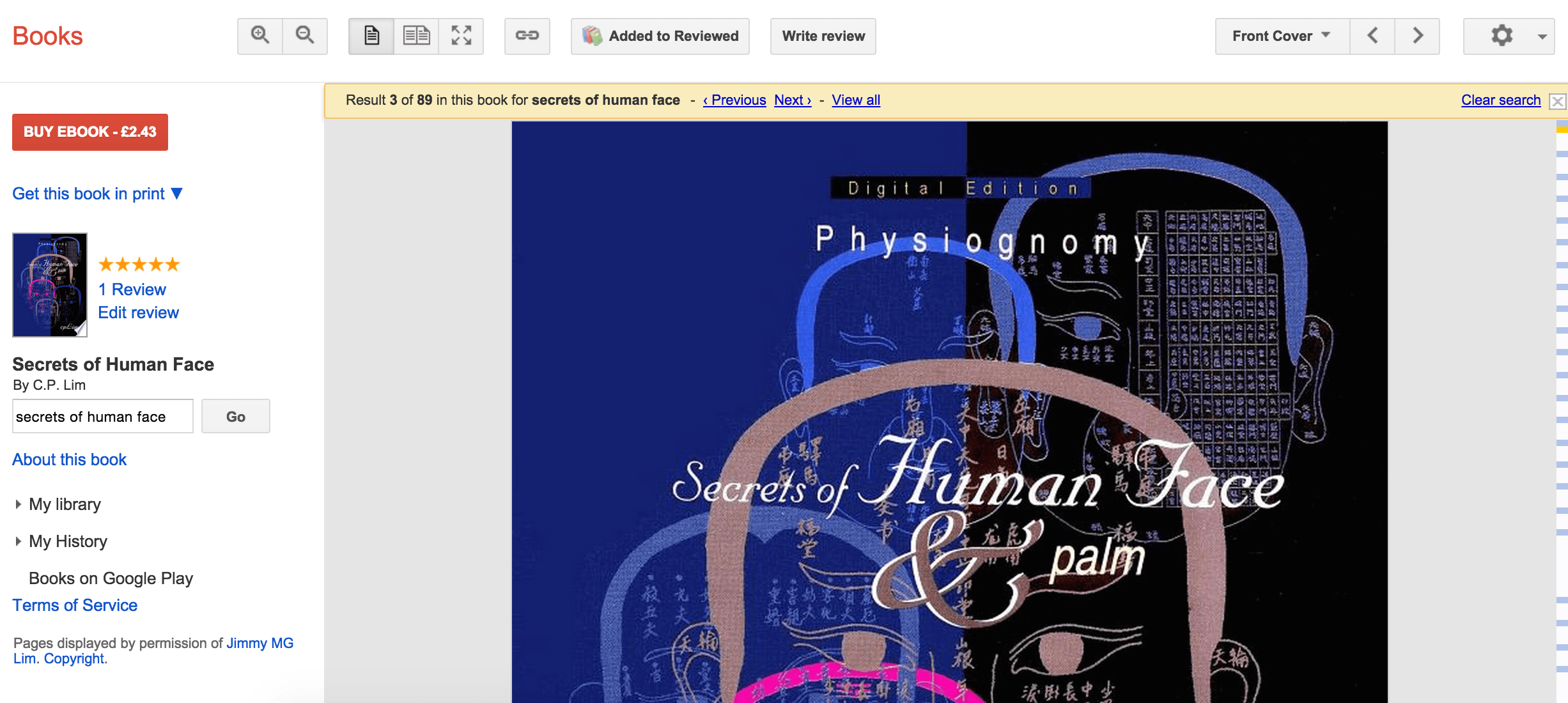Click the Added to Reviewed button

pyautogui.click(x=660, y=36)
